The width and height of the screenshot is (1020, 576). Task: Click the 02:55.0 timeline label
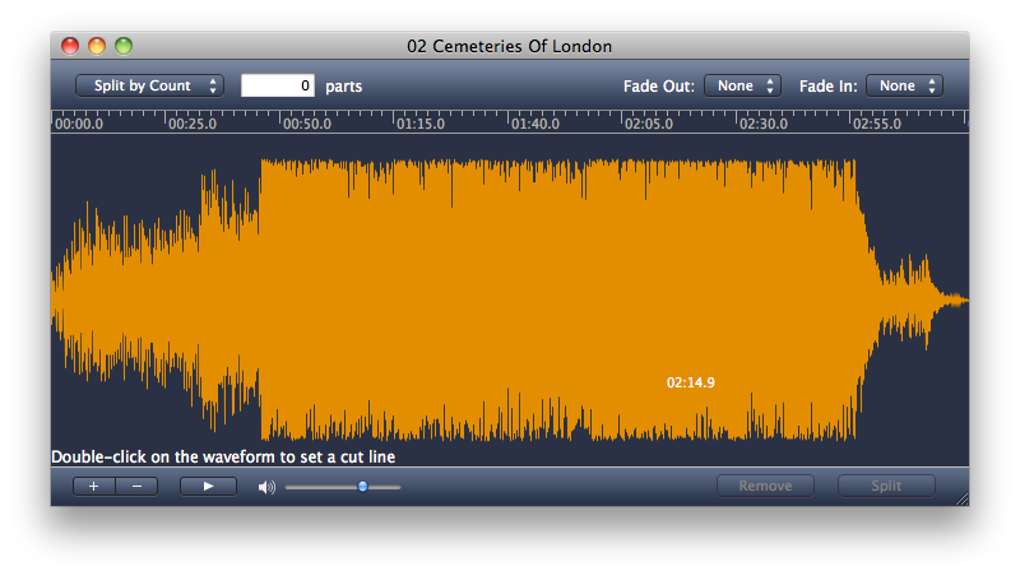tap(877, 124)
